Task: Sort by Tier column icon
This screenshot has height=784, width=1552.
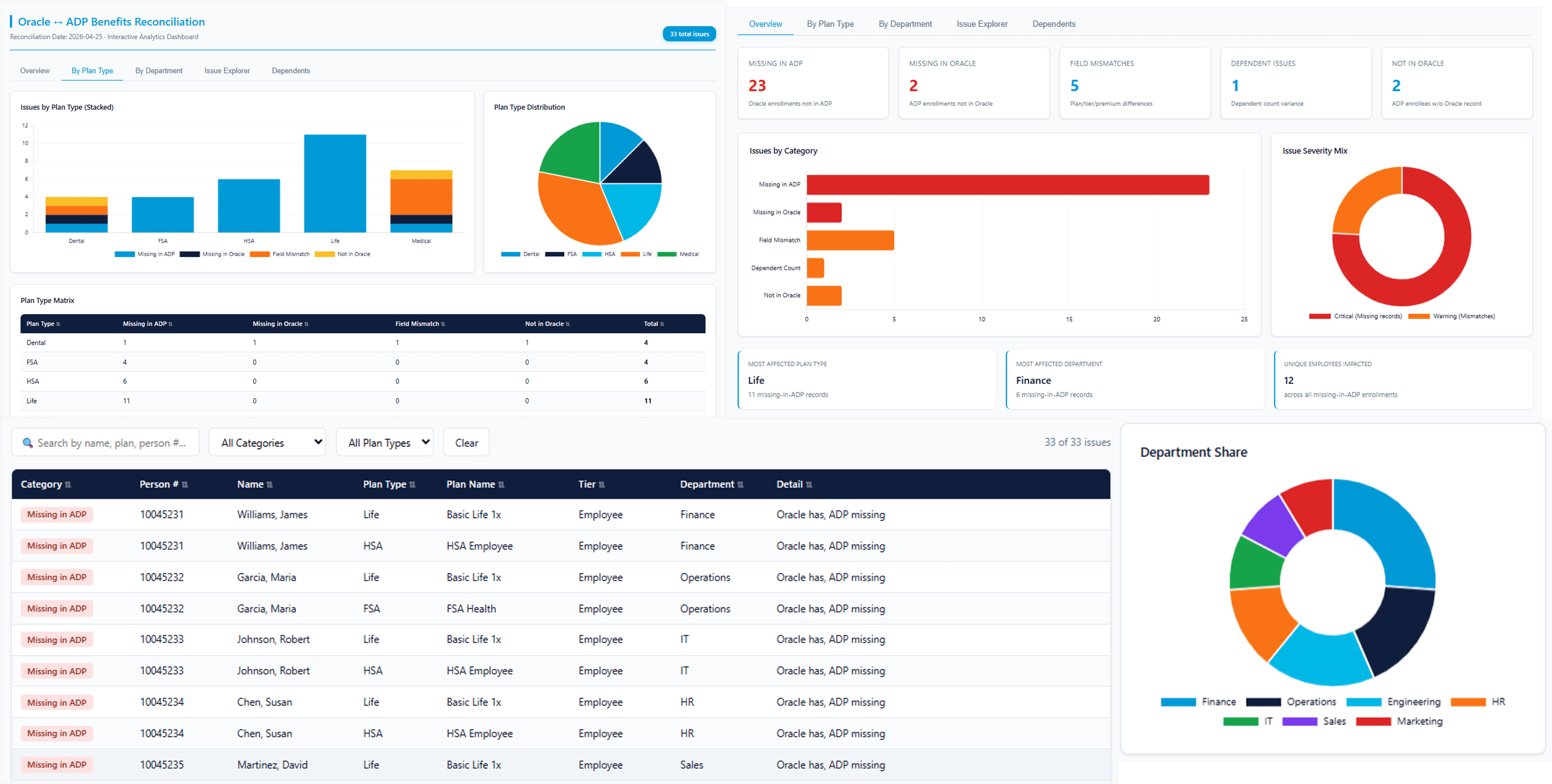Action: 602,485
